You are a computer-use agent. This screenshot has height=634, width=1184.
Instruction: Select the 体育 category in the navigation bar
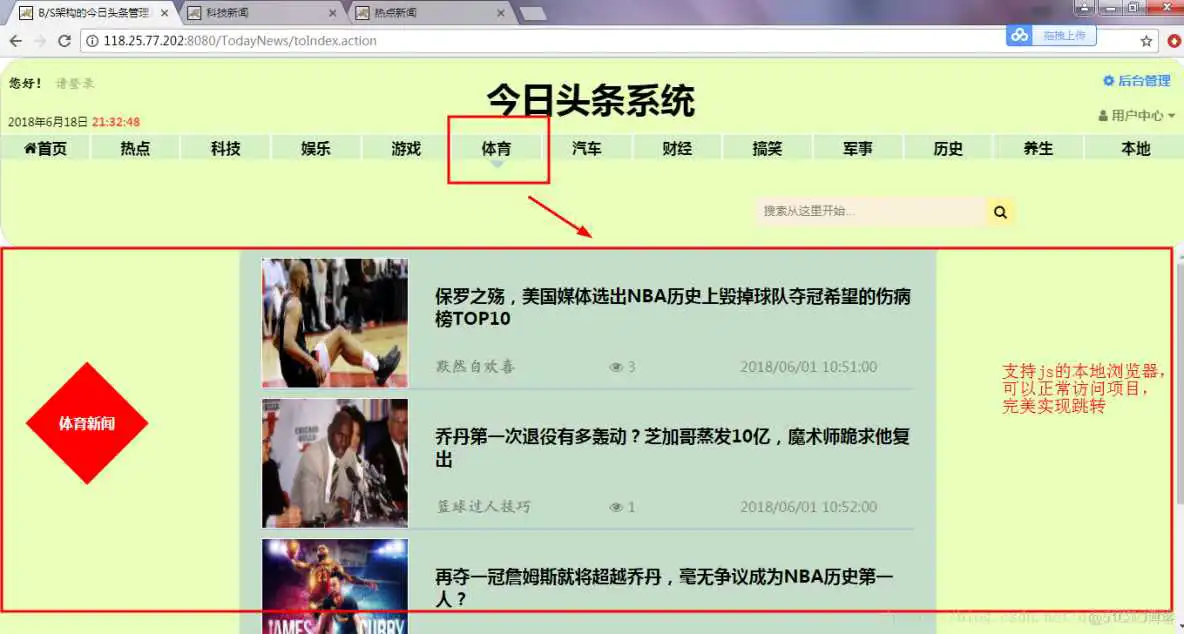click(496, 148)
